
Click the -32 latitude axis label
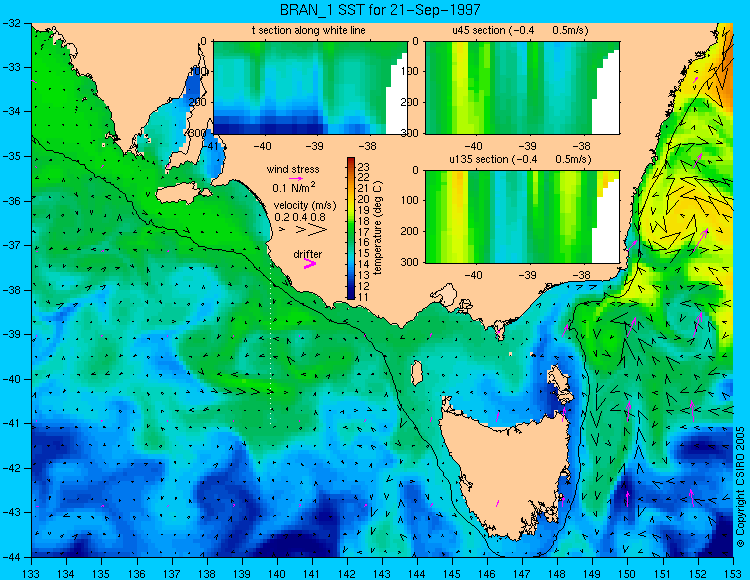click(x=12, y=23)
